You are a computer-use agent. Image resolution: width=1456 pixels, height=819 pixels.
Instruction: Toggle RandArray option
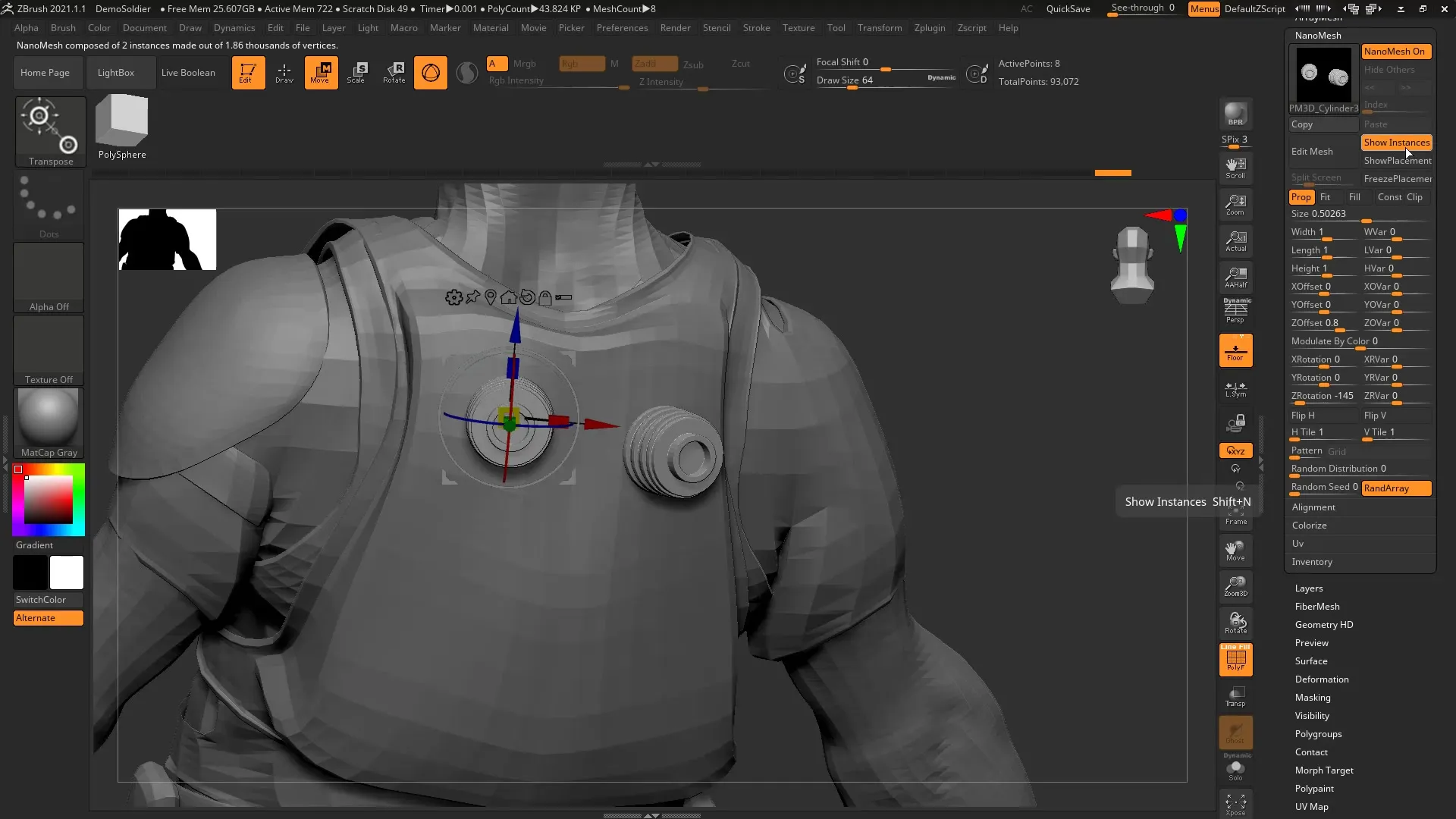1396,488
